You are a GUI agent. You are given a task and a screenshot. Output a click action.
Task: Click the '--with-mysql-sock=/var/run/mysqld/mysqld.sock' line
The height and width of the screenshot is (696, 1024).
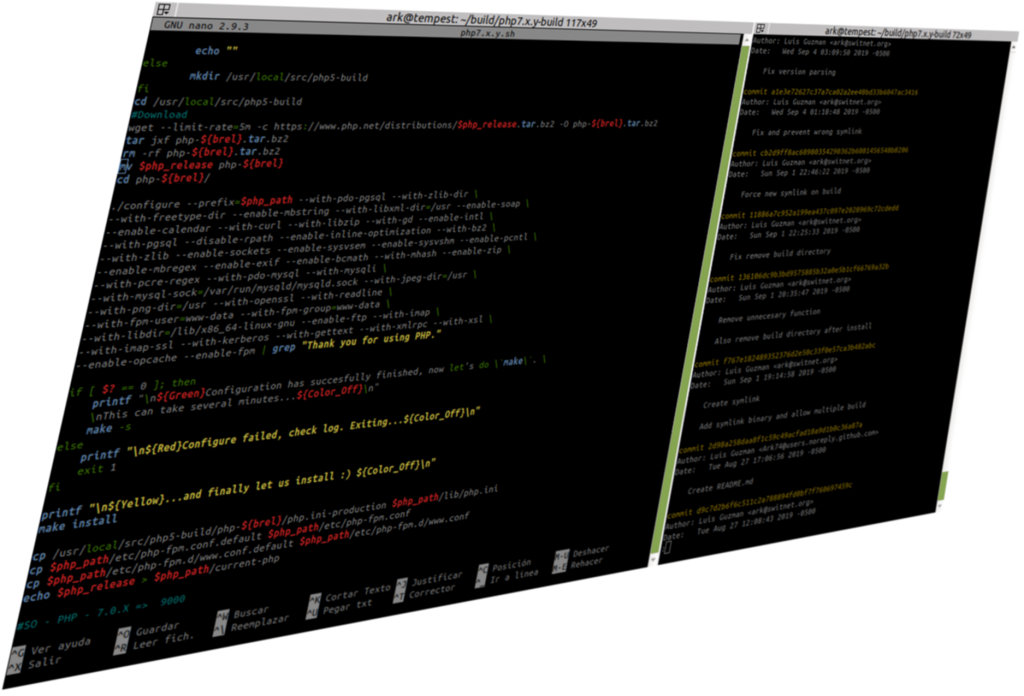click(283, 287)
